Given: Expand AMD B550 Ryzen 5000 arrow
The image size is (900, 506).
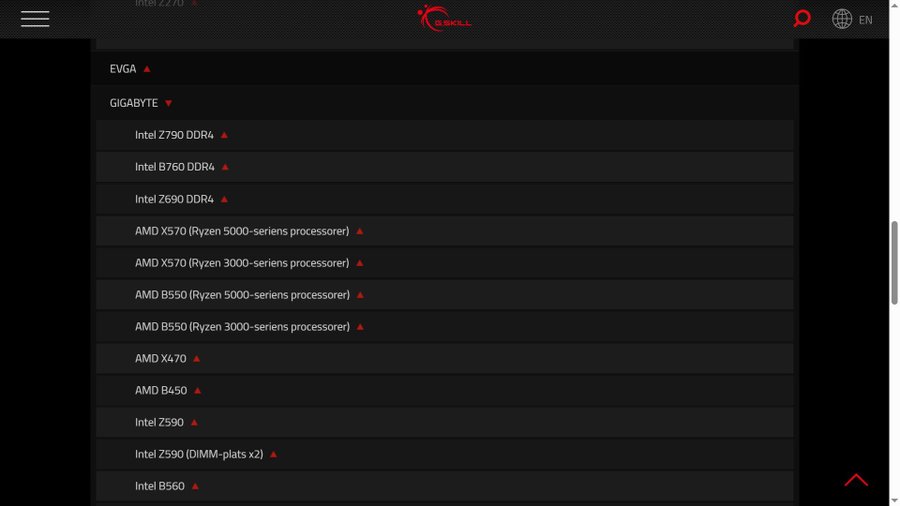Looking at the screenshot, I should tap(360, 295).
